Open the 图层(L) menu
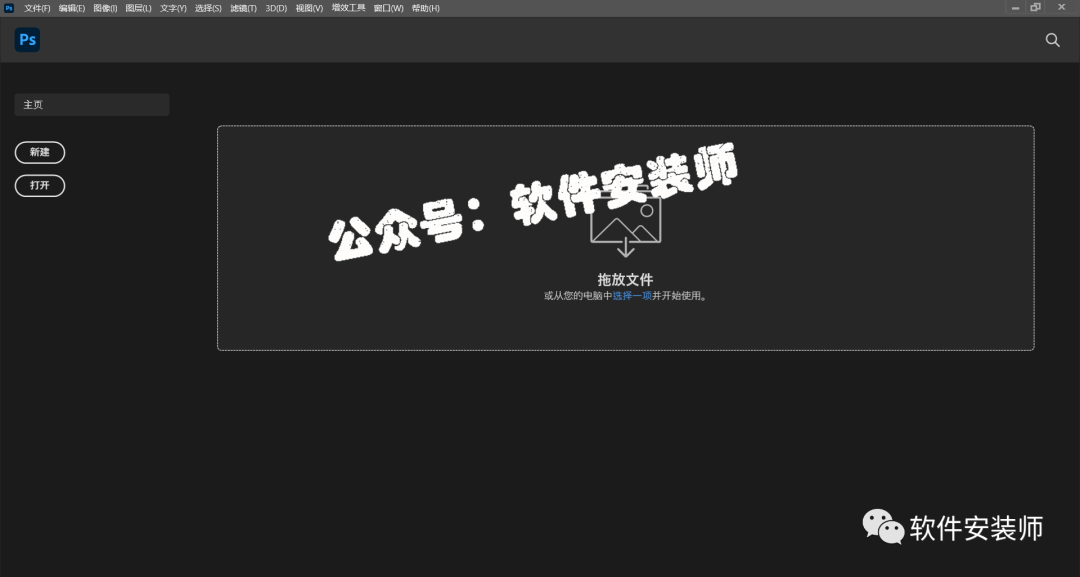The width and height of the screenshot is (1080, 577). point(138,8)
